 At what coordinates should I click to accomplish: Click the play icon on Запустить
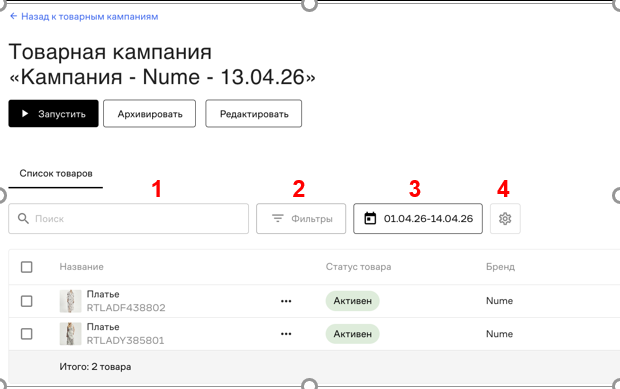coord(25,114)
